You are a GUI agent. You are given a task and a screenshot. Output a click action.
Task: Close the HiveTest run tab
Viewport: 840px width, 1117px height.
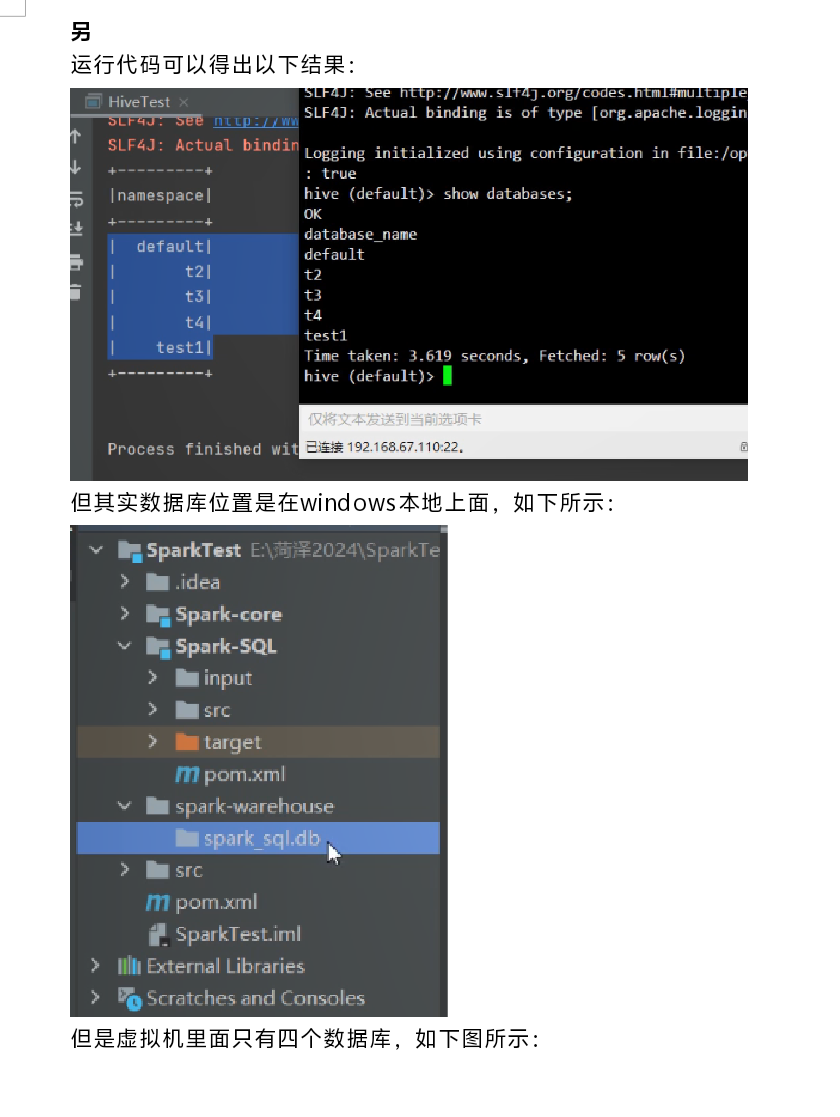[x=184, y=102]
